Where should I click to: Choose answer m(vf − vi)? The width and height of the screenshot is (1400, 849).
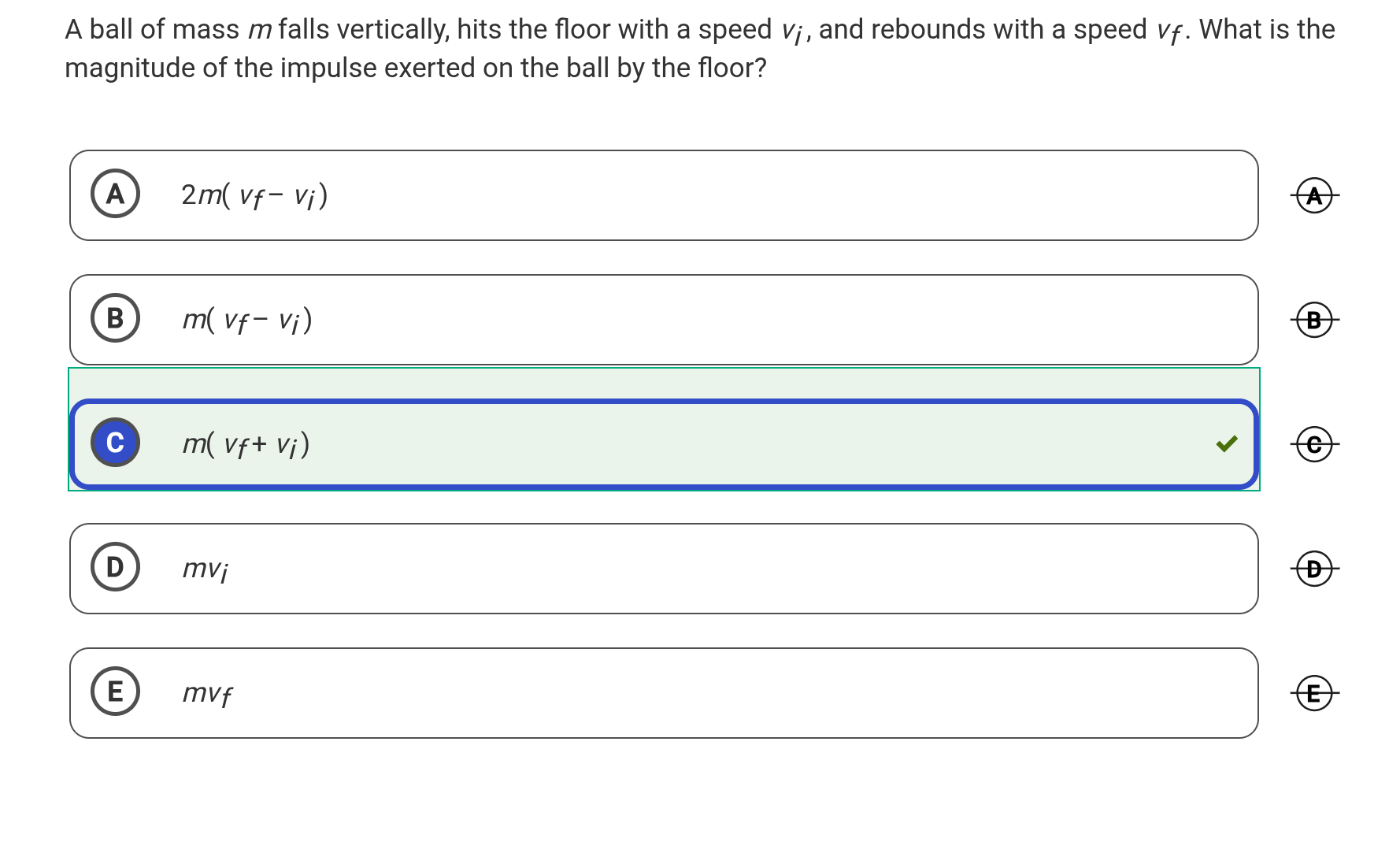click(247, 320)
